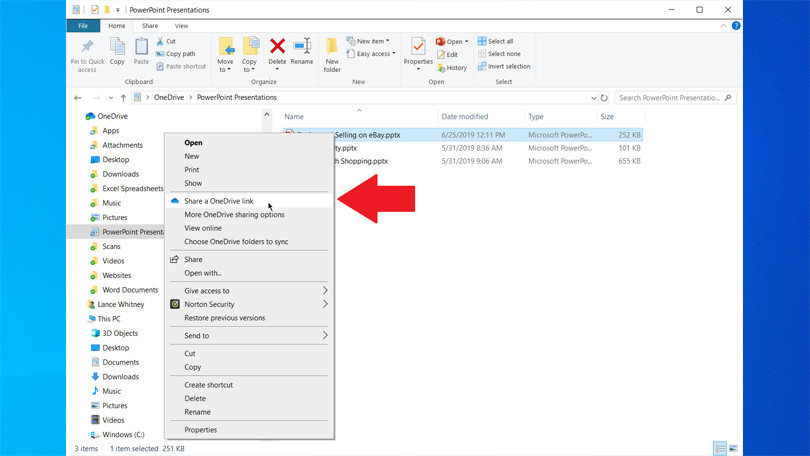
Task: Click the Search PowerPoint Presentations field
Action: (675, 98)
